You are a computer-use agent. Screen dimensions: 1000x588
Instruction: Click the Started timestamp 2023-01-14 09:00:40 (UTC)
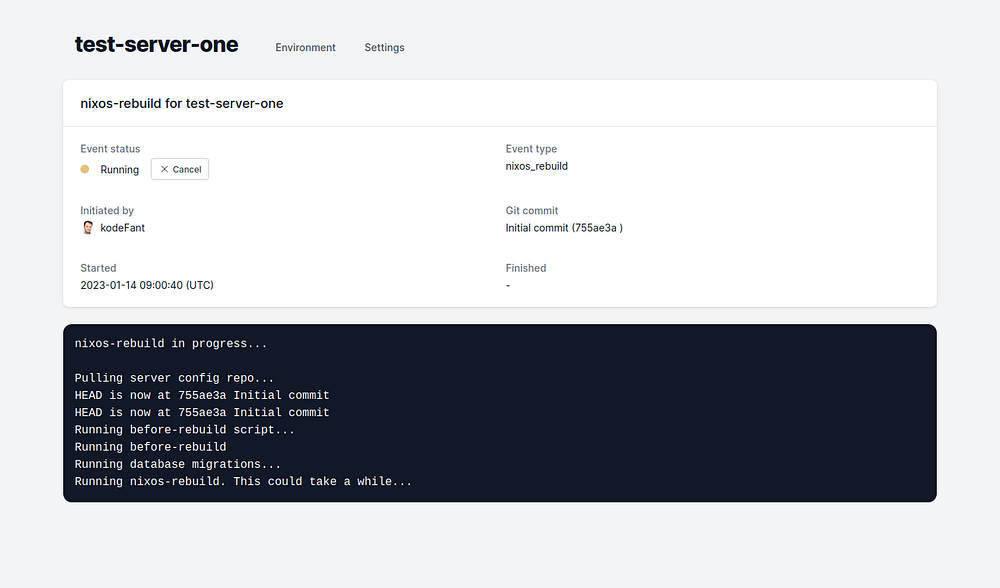(x=147, y=285)
